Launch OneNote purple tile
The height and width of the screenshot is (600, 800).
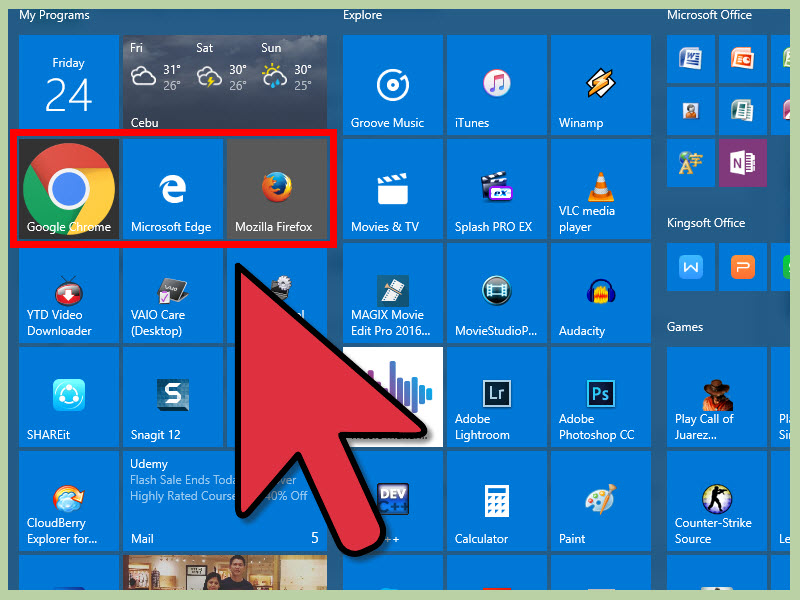coord(743,163)
